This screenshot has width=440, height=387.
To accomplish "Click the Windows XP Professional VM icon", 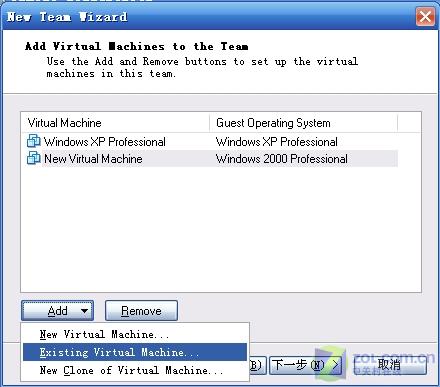I will pos(34,141).
